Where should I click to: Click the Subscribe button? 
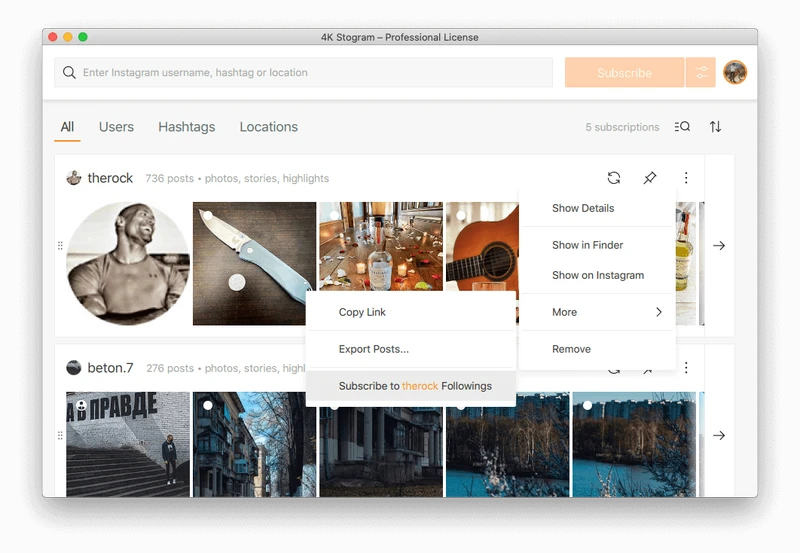tap(624, 72)
